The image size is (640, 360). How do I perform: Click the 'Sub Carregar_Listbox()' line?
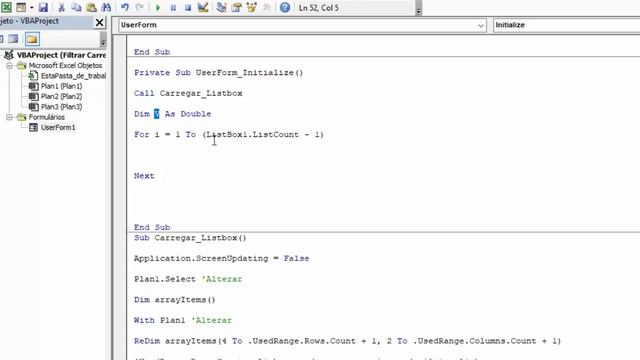[x=190, y=238]
